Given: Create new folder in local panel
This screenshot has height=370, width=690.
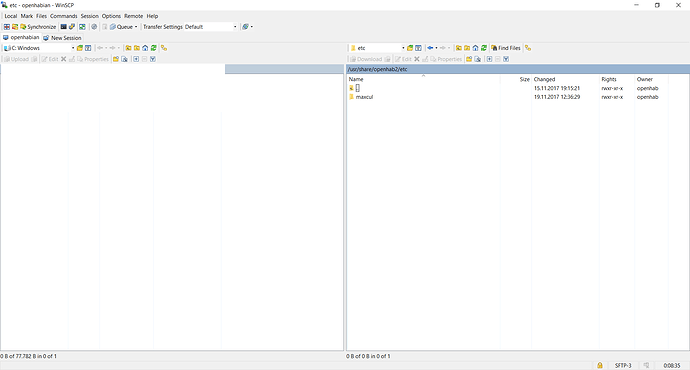Looking at the screenshot, I should pyautogui.click(x=116, y=59).
